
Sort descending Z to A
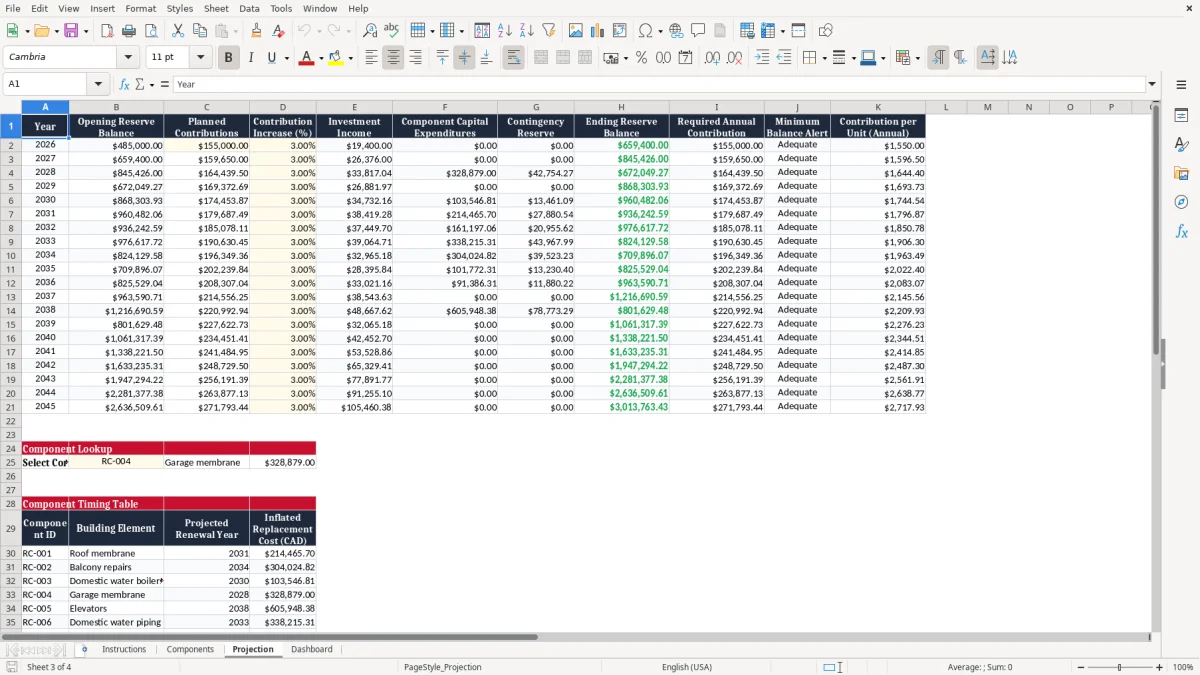(526, 31)
